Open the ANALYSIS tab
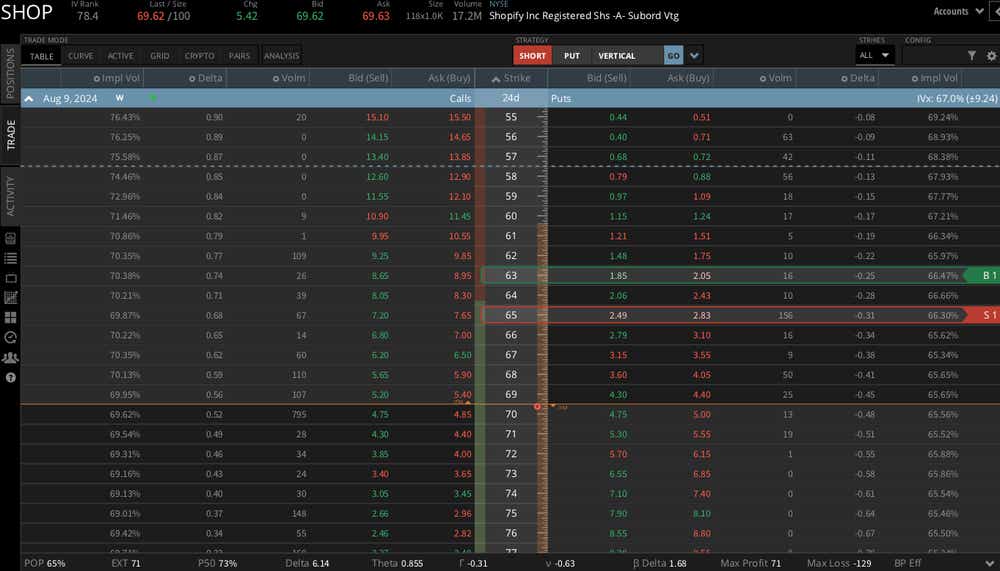Viewport: 1000px width, 571px height. pos(281,56)
